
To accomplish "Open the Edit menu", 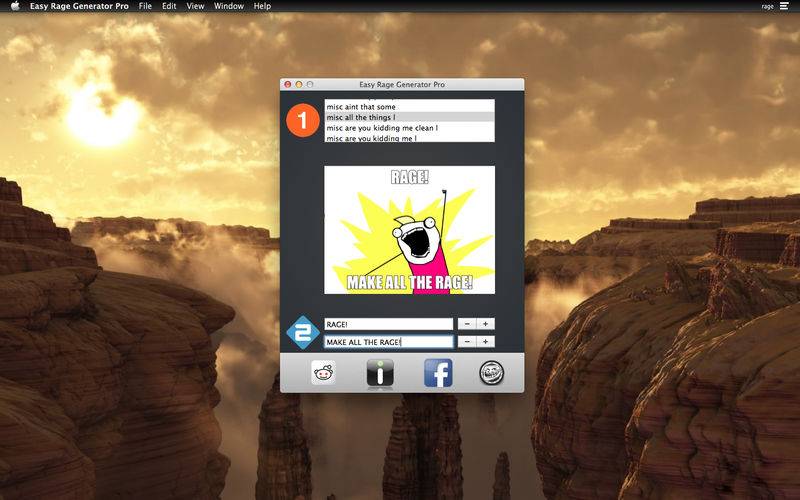I will 169,6.
